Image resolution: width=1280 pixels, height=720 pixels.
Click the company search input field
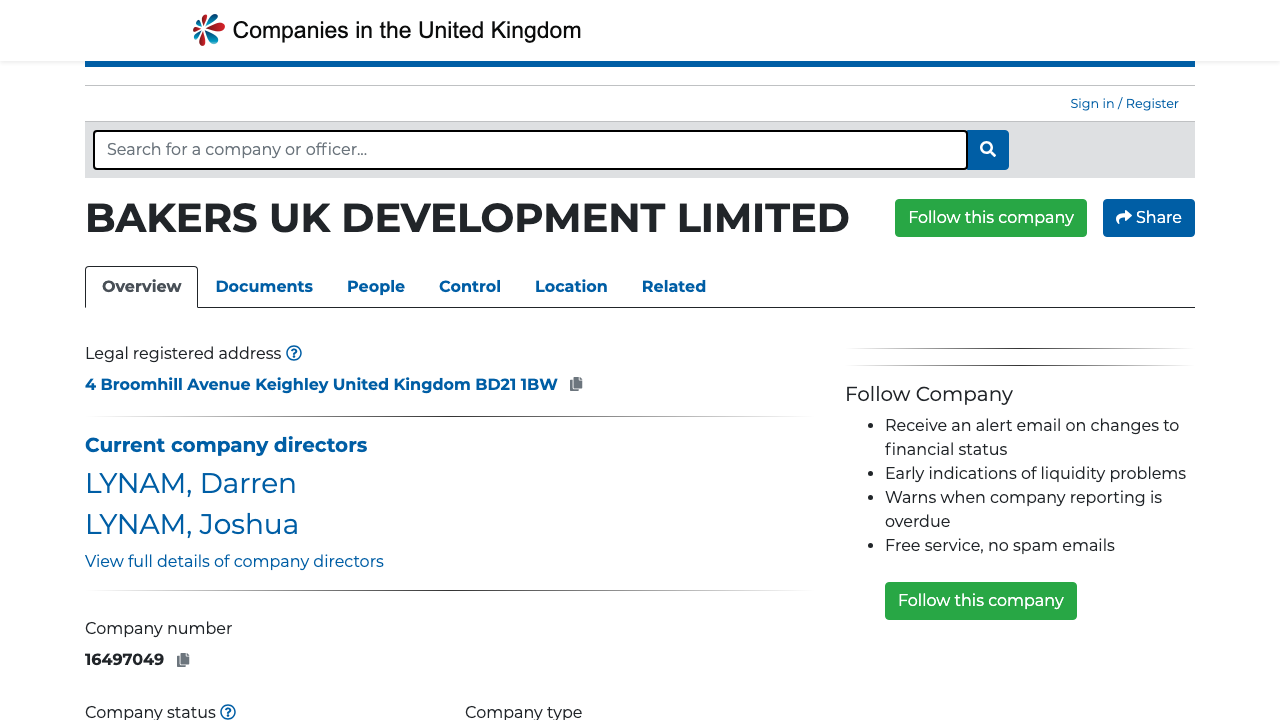pos(530,149)
